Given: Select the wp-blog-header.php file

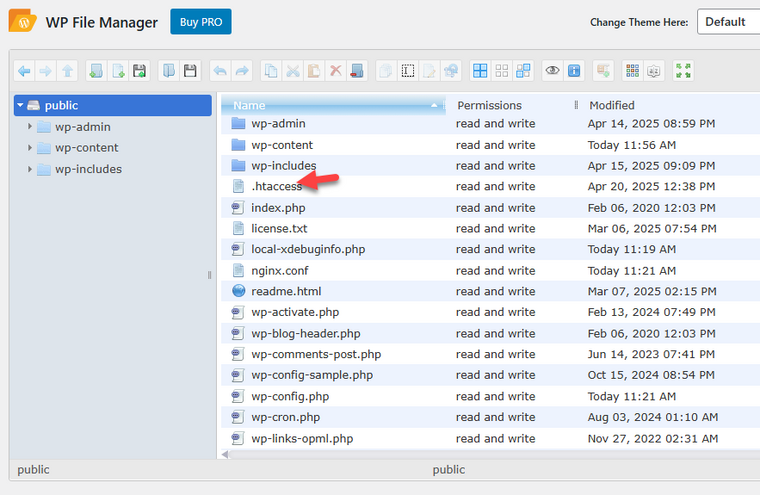Looking at the screenshot, I should [491, 334].
